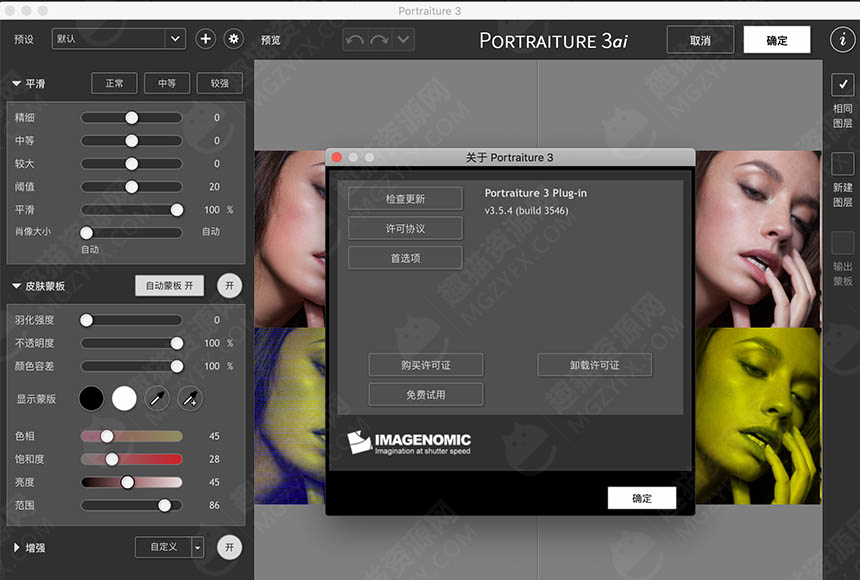Viewport: 860px width, 580px height.
Task: Click the yellow mask preview on right
Action: [759, 416]
